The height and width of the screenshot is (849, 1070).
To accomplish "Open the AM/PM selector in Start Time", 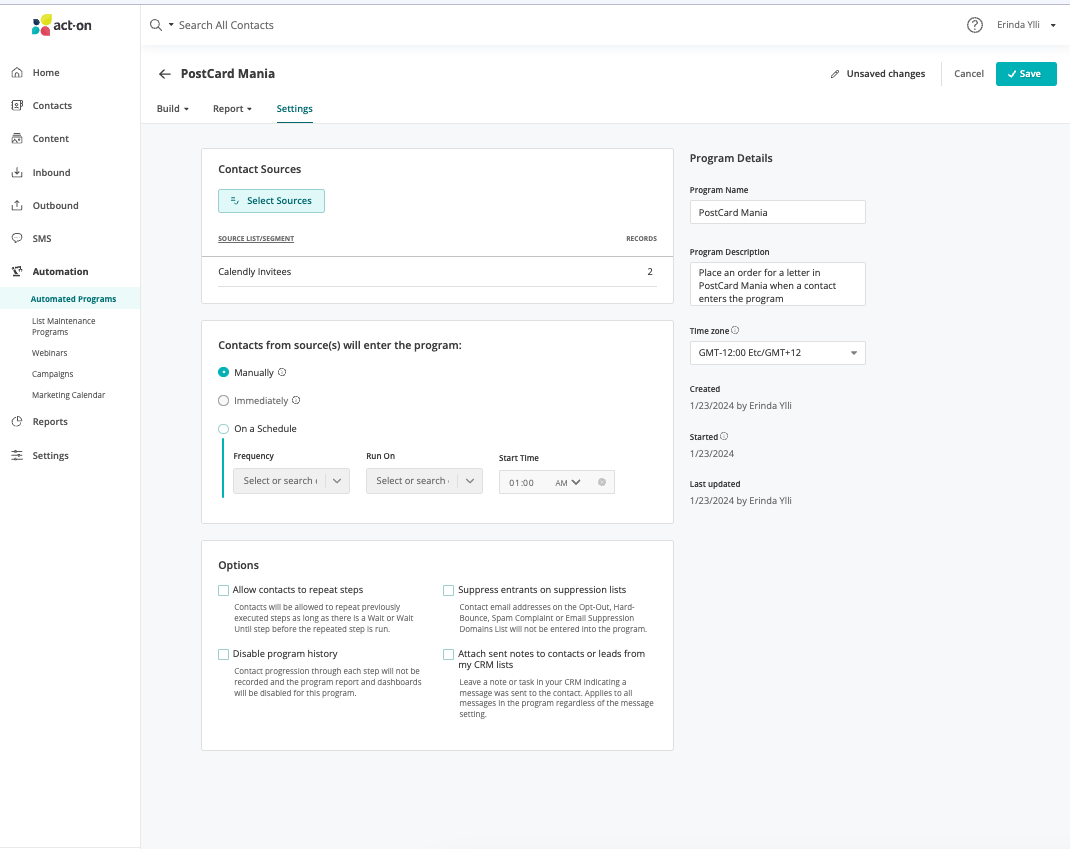I will 568,483.
